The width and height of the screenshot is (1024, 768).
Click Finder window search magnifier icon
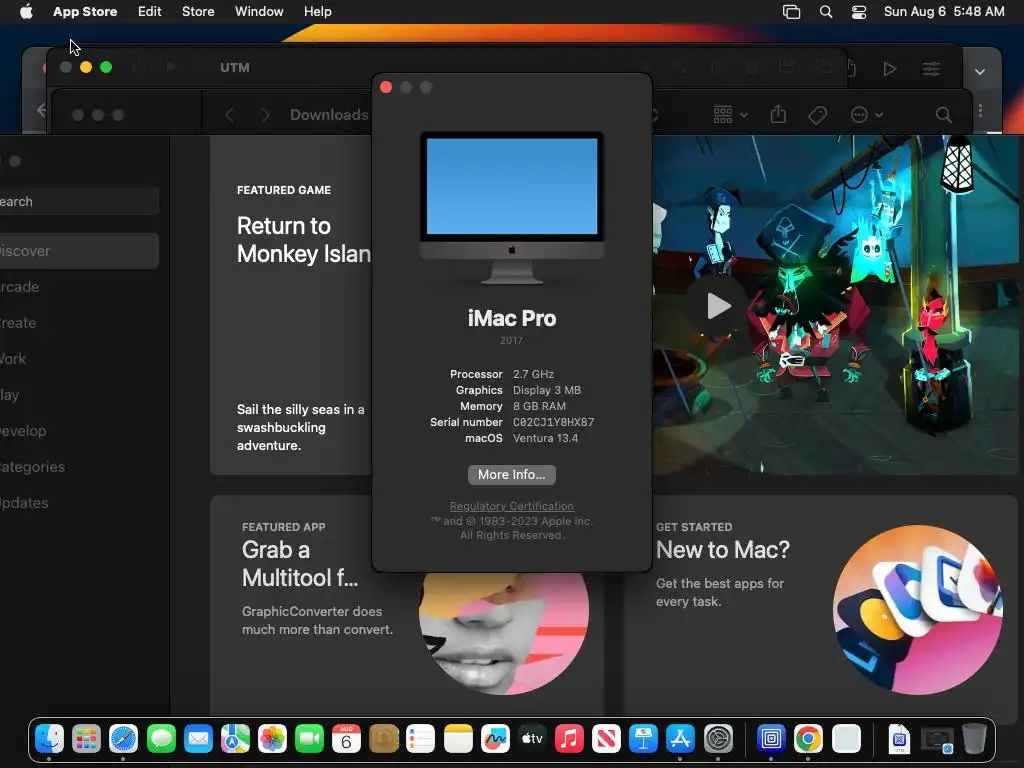tap(943, 115)
